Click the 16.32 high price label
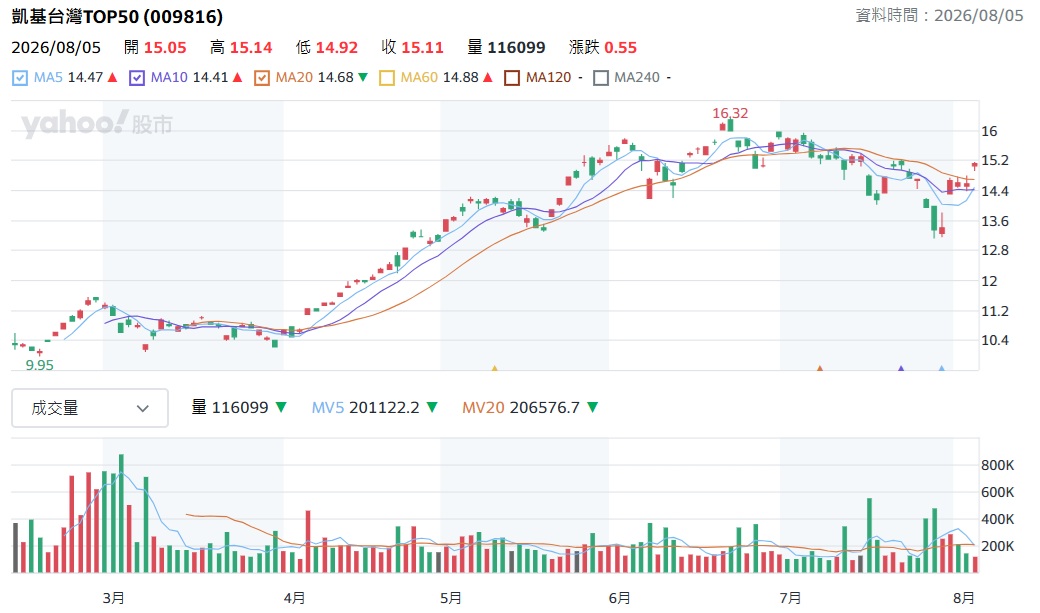 (730, 113)
